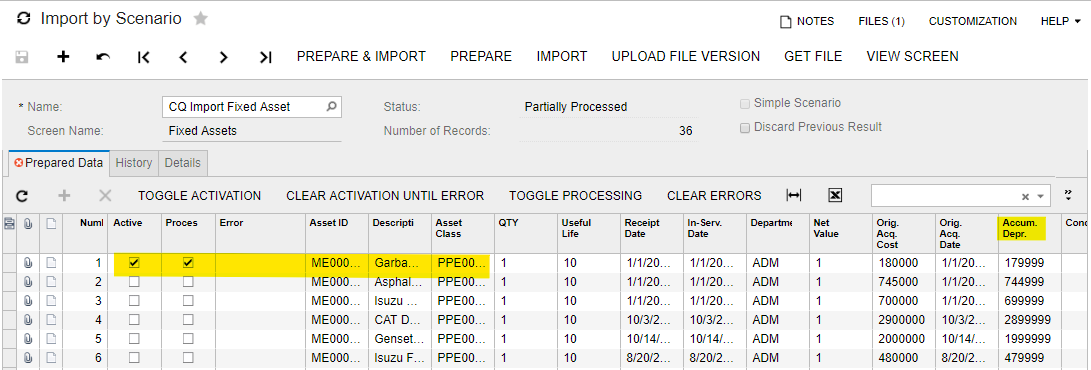Go to the last record in the toolbar
Screen dimensions: 1091x370
[x=265, y=57]
